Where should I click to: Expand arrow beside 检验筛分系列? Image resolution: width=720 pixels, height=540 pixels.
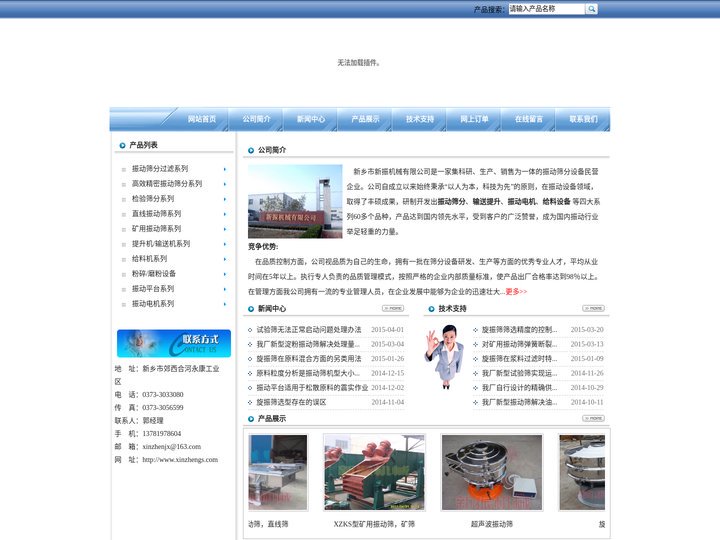tap(225, 199)
